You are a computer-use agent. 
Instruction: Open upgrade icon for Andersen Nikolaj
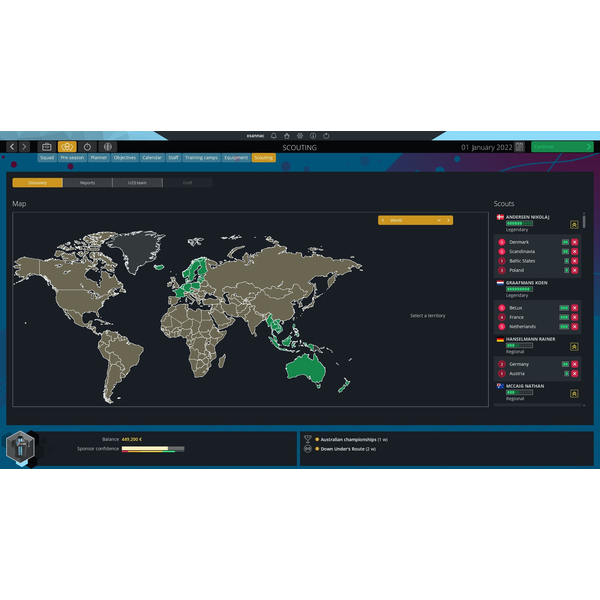(x=574, y=225)
